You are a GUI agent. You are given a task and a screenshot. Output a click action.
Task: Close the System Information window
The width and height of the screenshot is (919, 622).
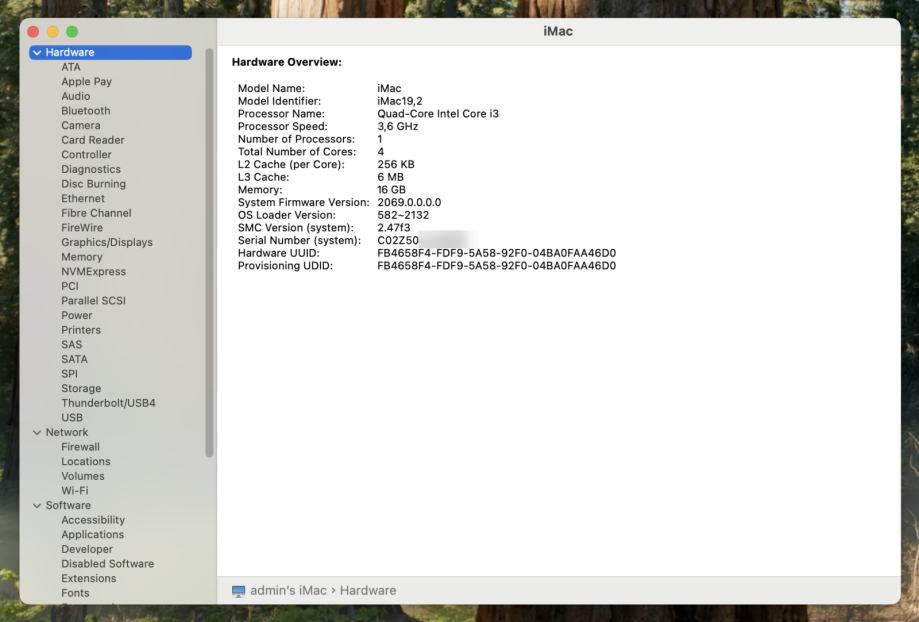tap(33, 32)
